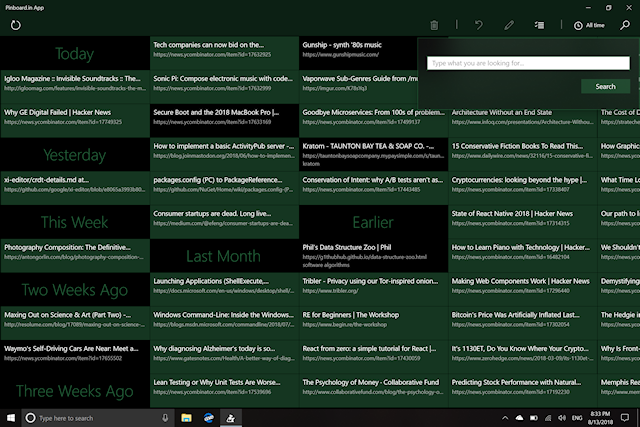Open the All time filter
Viewport: 640px width, 427px height.
click(x=589, y=25)
